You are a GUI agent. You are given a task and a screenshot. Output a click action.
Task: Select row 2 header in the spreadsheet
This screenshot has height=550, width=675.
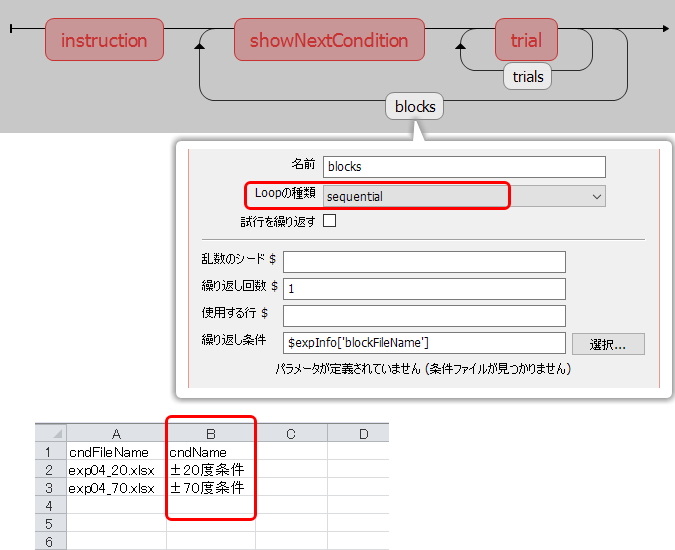50,469
